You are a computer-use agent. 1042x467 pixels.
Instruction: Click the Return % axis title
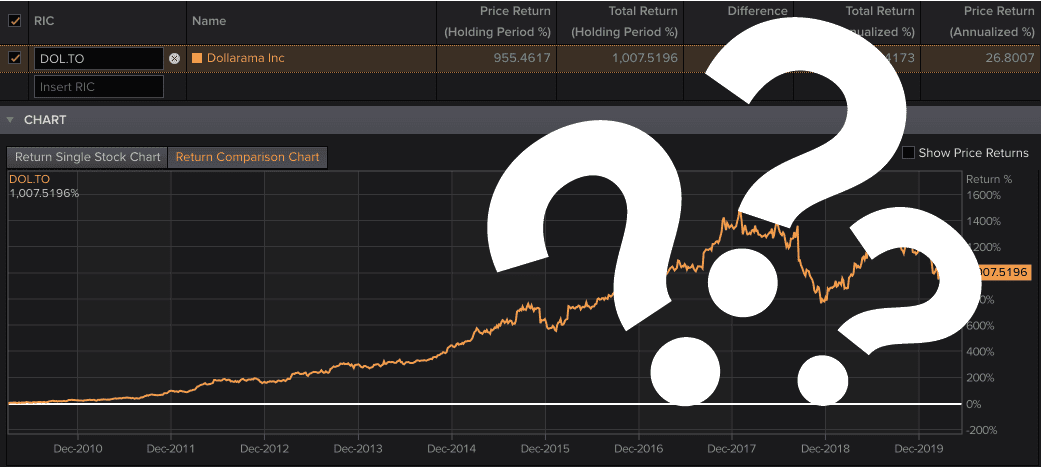(989, 179)
